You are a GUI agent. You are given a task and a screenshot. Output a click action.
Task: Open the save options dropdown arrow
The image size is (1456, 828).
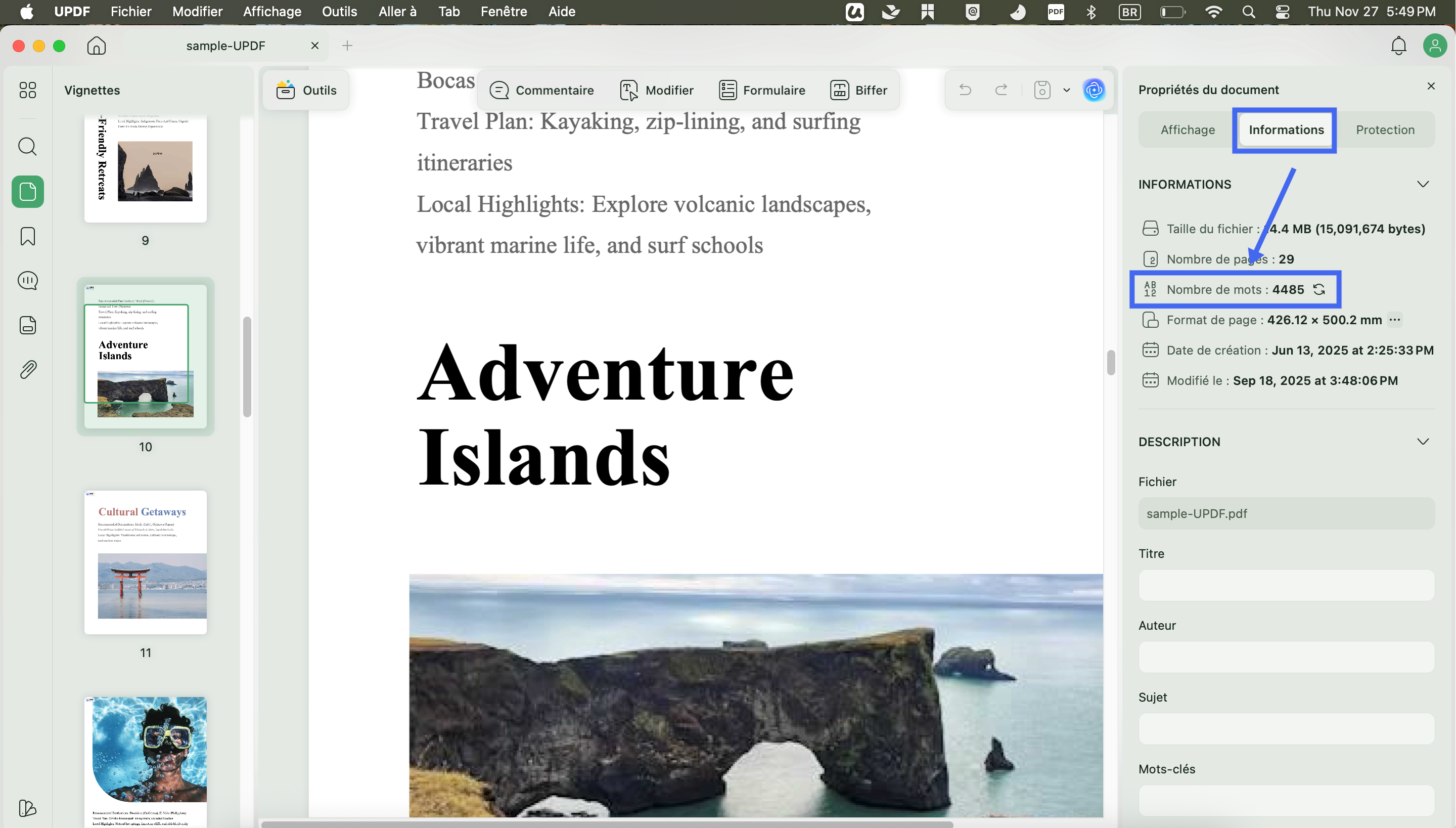[x=1066, y=90]
